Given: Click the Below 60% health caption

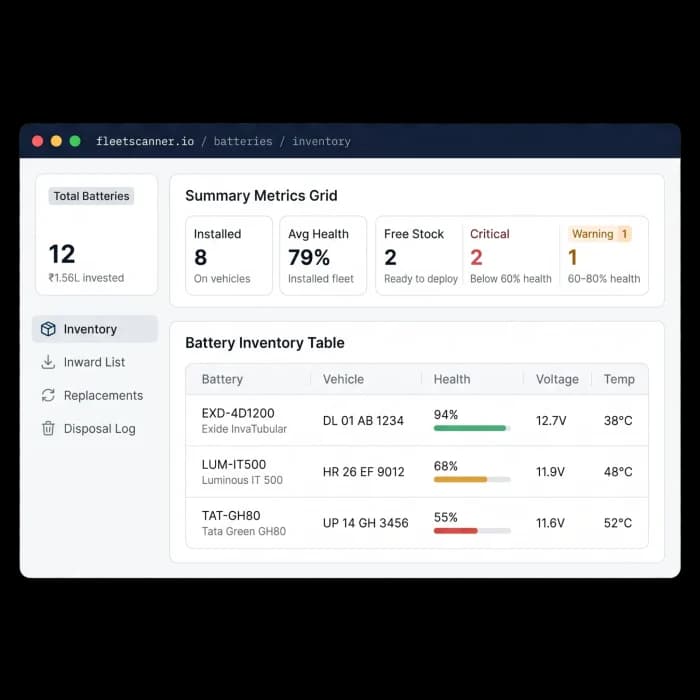Looking at the screenshot, I should tap(511, 279).
